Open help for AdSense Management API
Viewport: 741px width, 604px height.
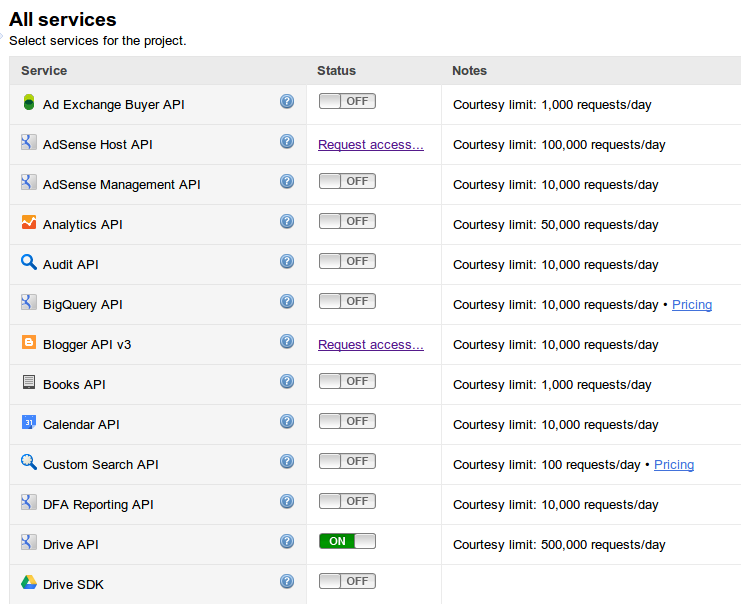pyautogui.click(x=287, y=181)
